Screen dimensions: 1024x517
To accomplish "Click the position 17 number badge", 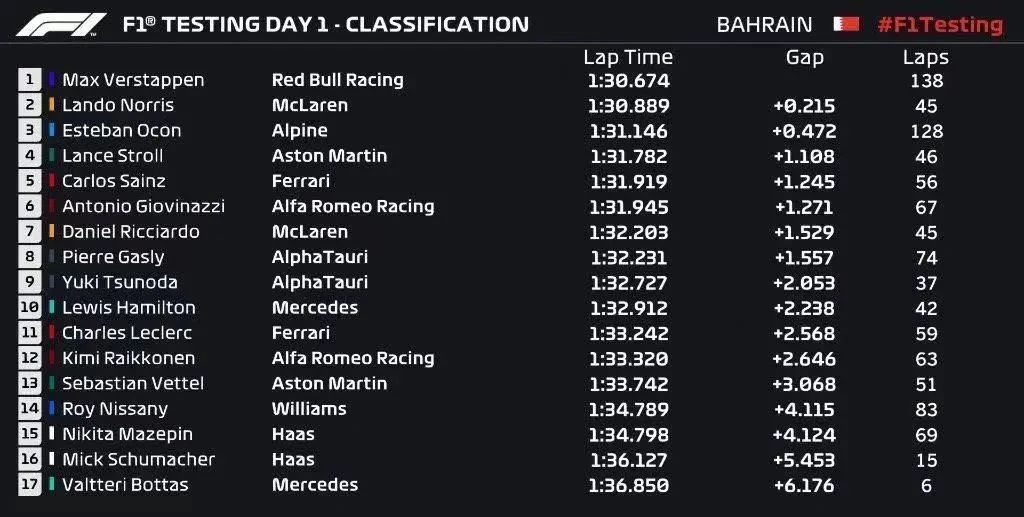I will (x=29, y=484).
